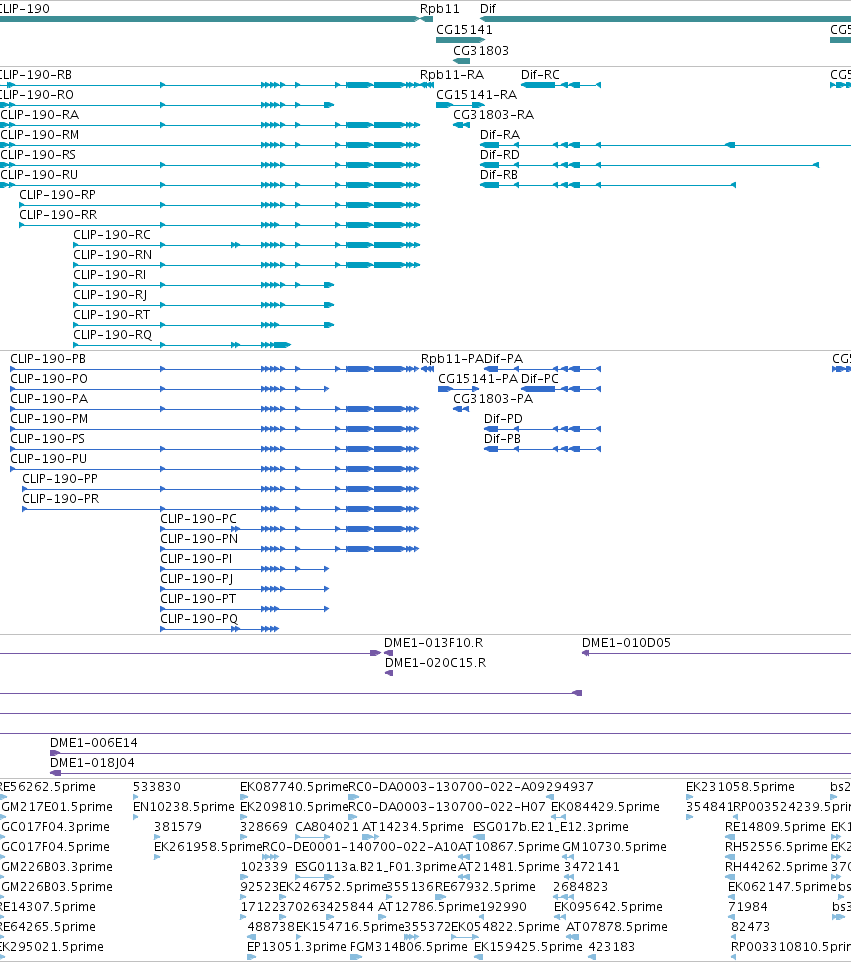The height and width of the screenshot is (962, 851).
Task: Open the CLIP-190-PA protein
Action: (49, 399)
